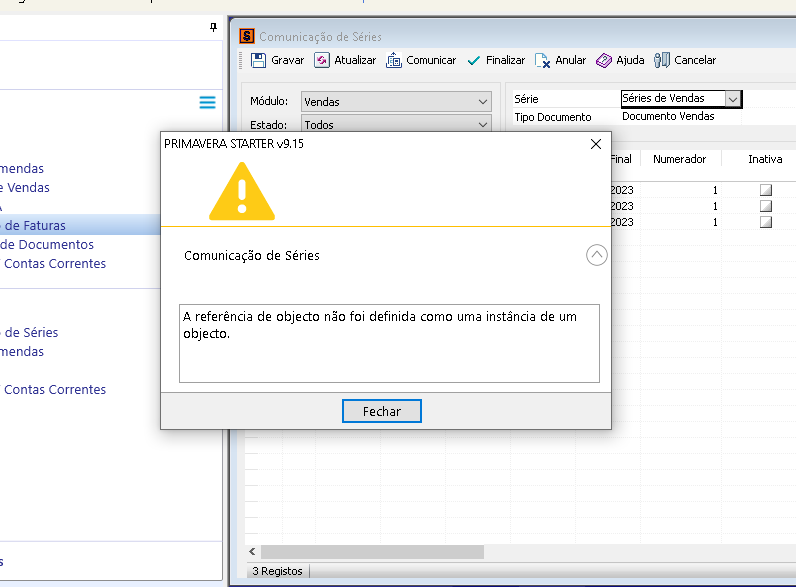This screenshot has height=587, width=796.
Task: Toggle the second Inativa checkbox
Action: coord(766,206)
